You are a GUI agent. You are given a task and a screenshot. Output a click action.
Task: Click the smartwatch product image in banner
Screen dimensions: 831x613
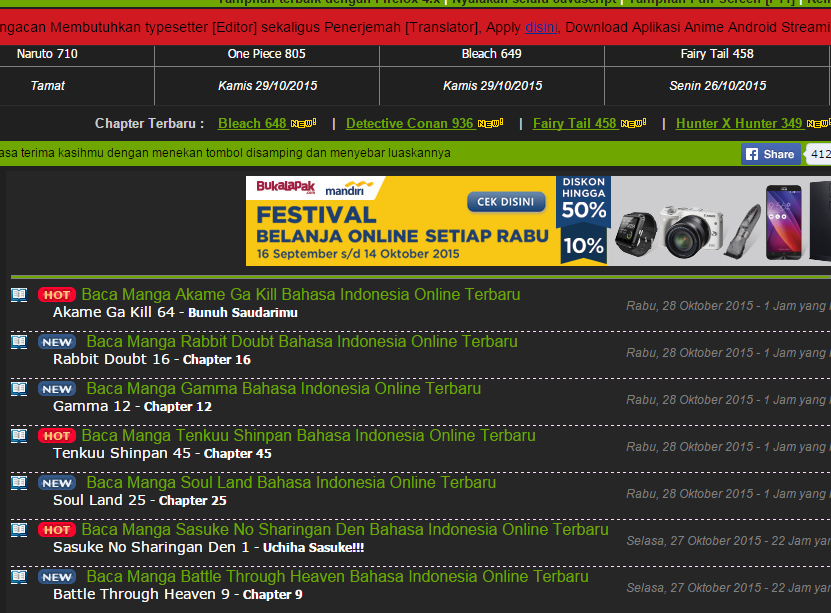[x=635, y=233]
